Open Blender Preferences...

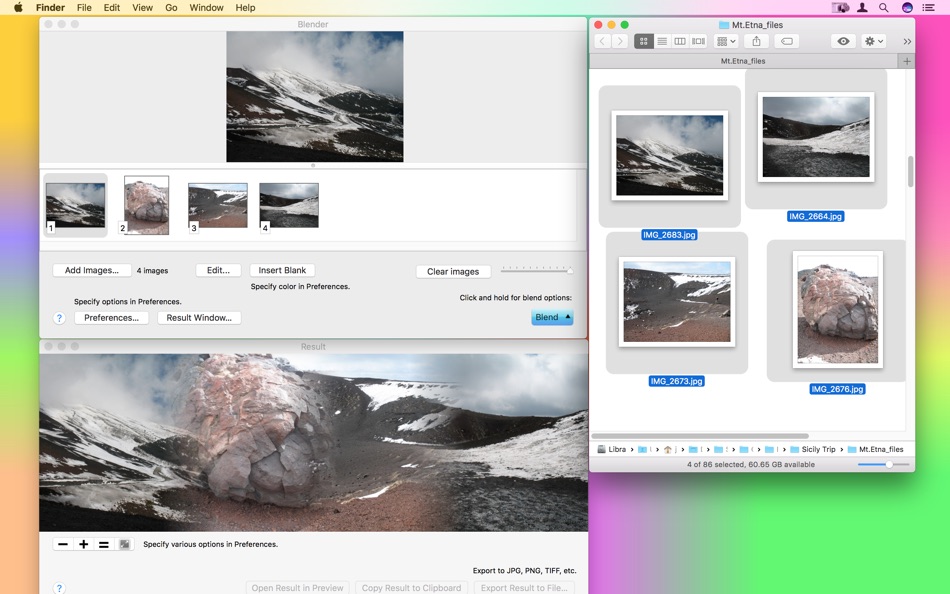coord(111,318)
